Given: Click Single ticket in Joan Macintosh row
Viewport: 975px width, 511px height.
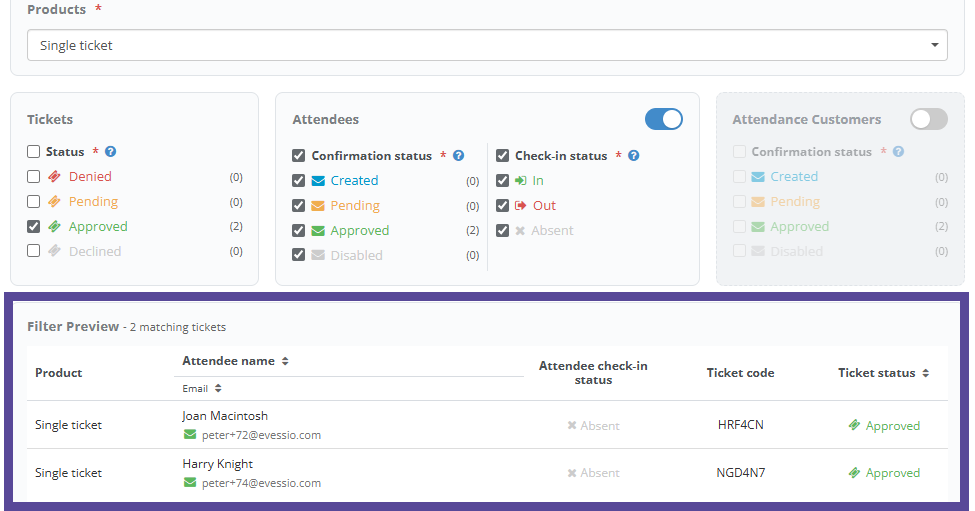Looking at the screenshot, I should click(x=68, y=425).
